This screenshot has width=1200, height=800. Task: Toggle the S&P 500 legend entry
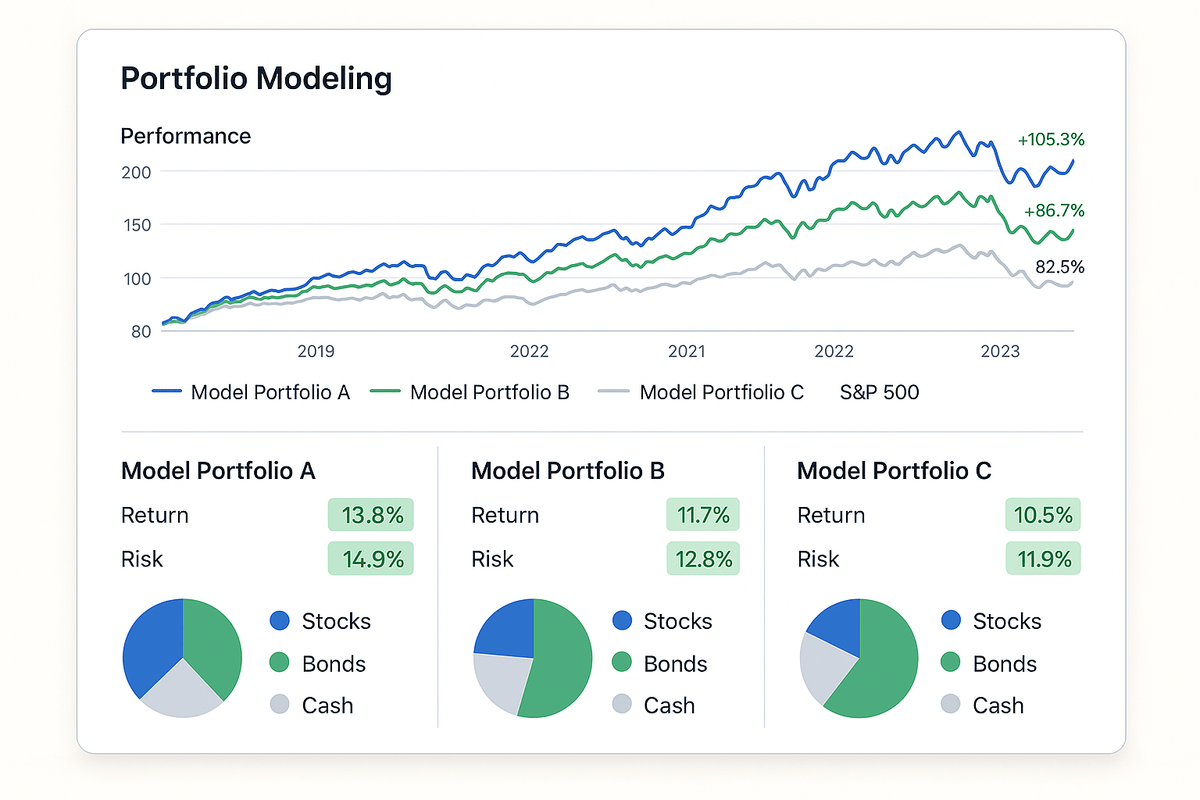point(879,392)
